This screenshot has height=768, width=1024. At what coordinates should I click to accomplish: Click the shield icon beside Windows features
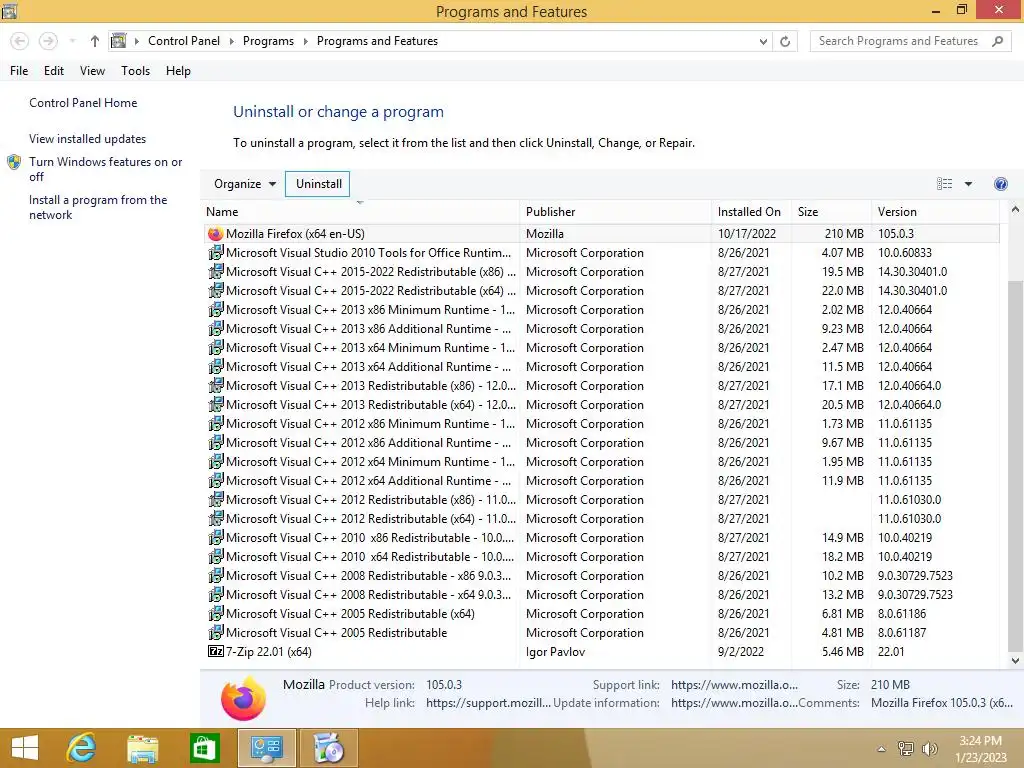14,162
